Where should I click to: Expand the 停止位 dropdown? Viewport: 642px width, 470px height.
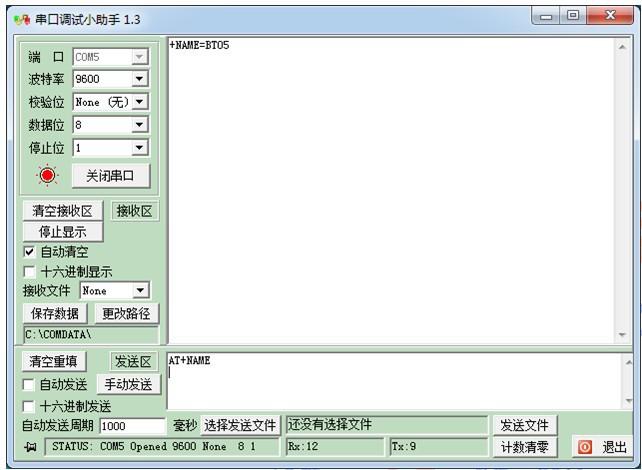pyautogui.click(x=140, y=147)
